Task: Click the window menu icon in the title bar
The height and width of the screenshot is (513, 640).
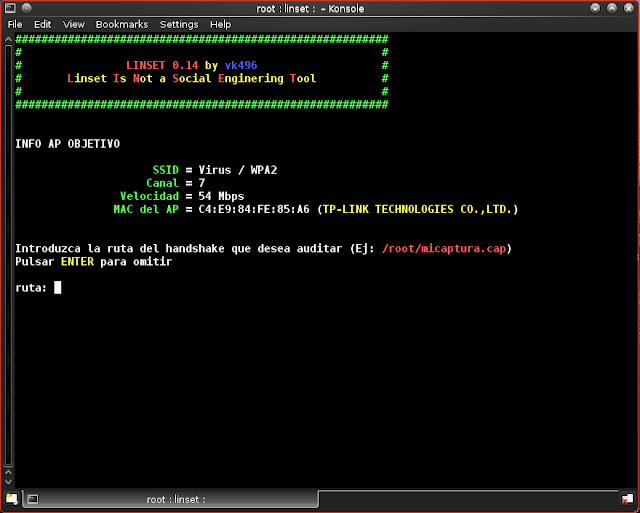Action: pos(11,8)
